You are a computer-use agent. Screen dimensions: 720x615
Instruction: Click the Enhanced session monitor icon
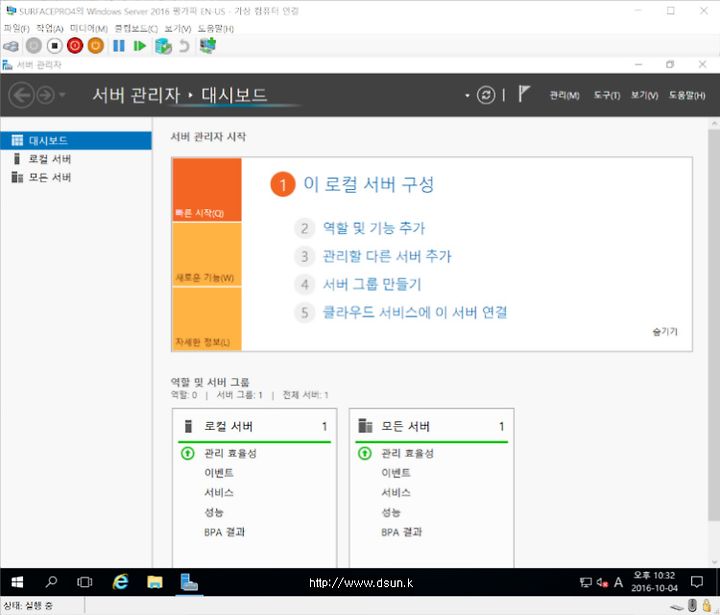[208, 45]
